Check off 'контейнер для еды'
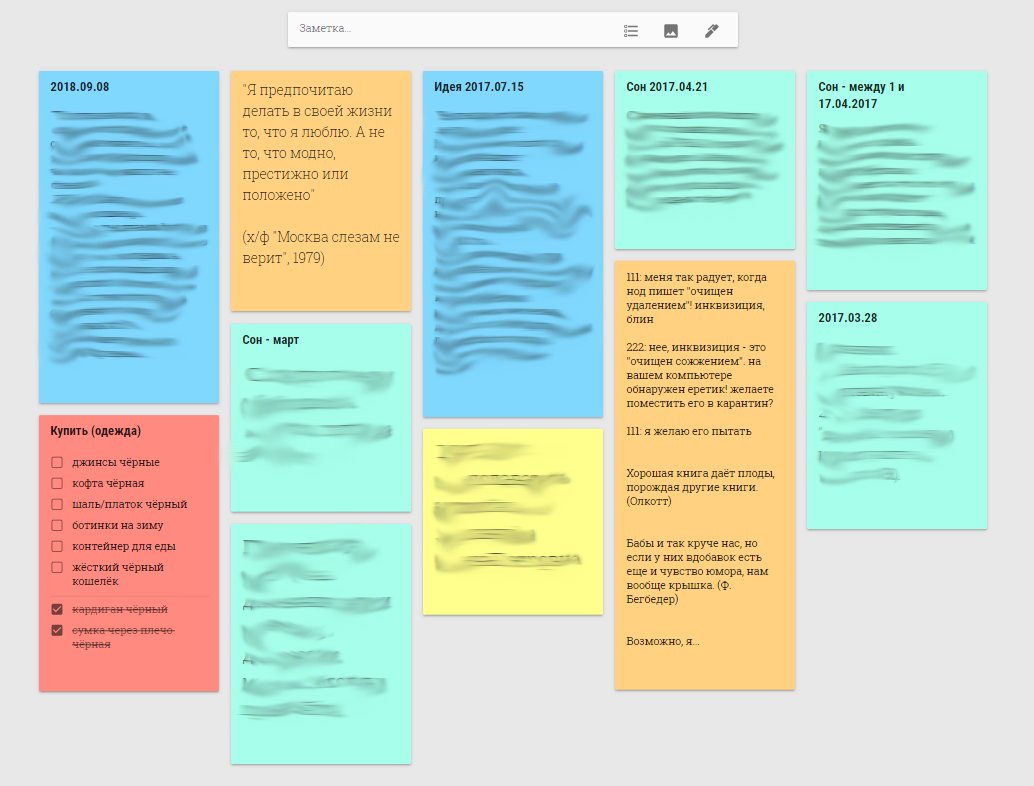The height and width of the screenshot is (786, 1034). coord(57,546)
